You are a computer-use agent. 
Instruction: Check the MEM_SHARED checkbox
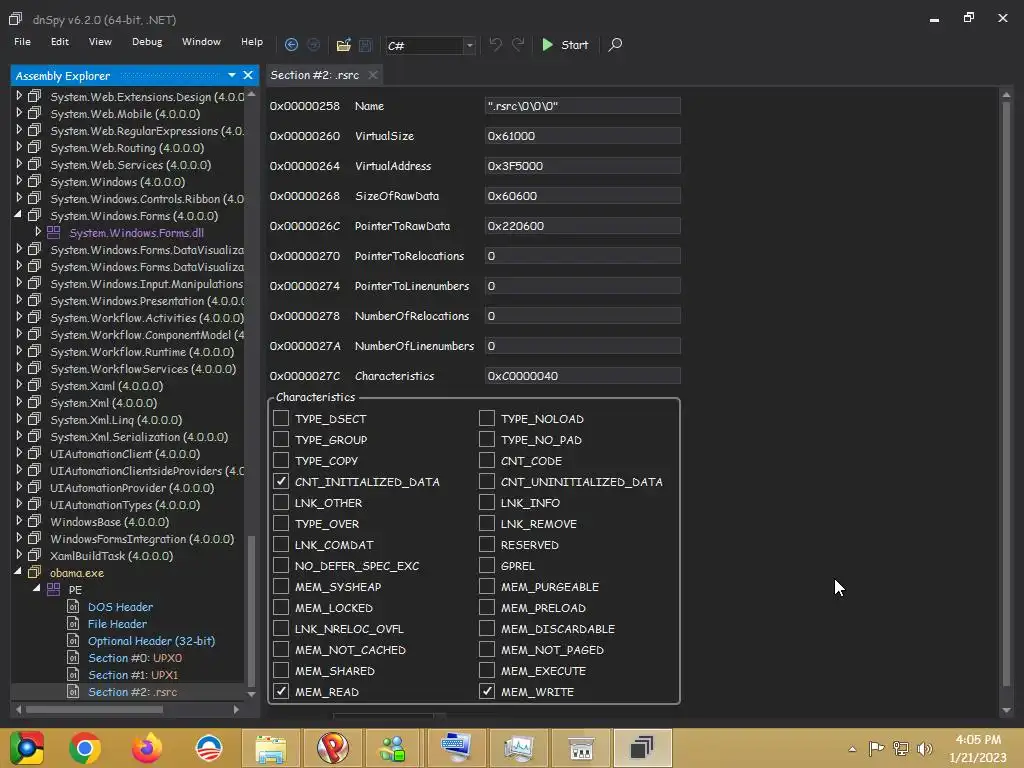point(281,670)
